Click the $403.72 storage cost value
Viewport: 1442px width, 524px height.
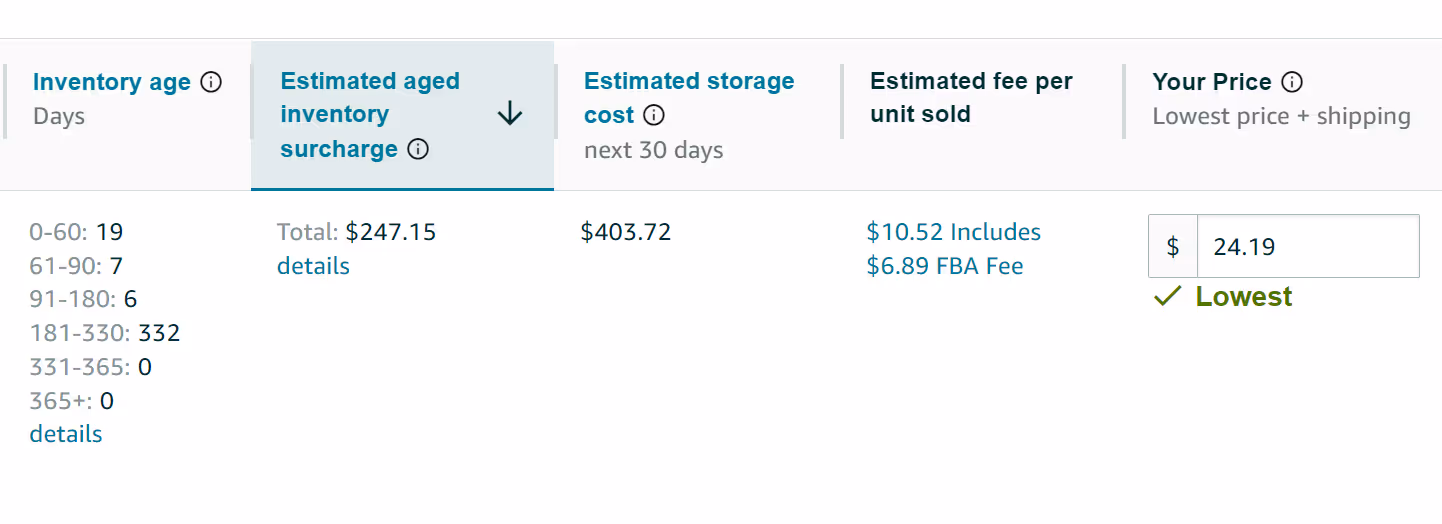point(626,232)
